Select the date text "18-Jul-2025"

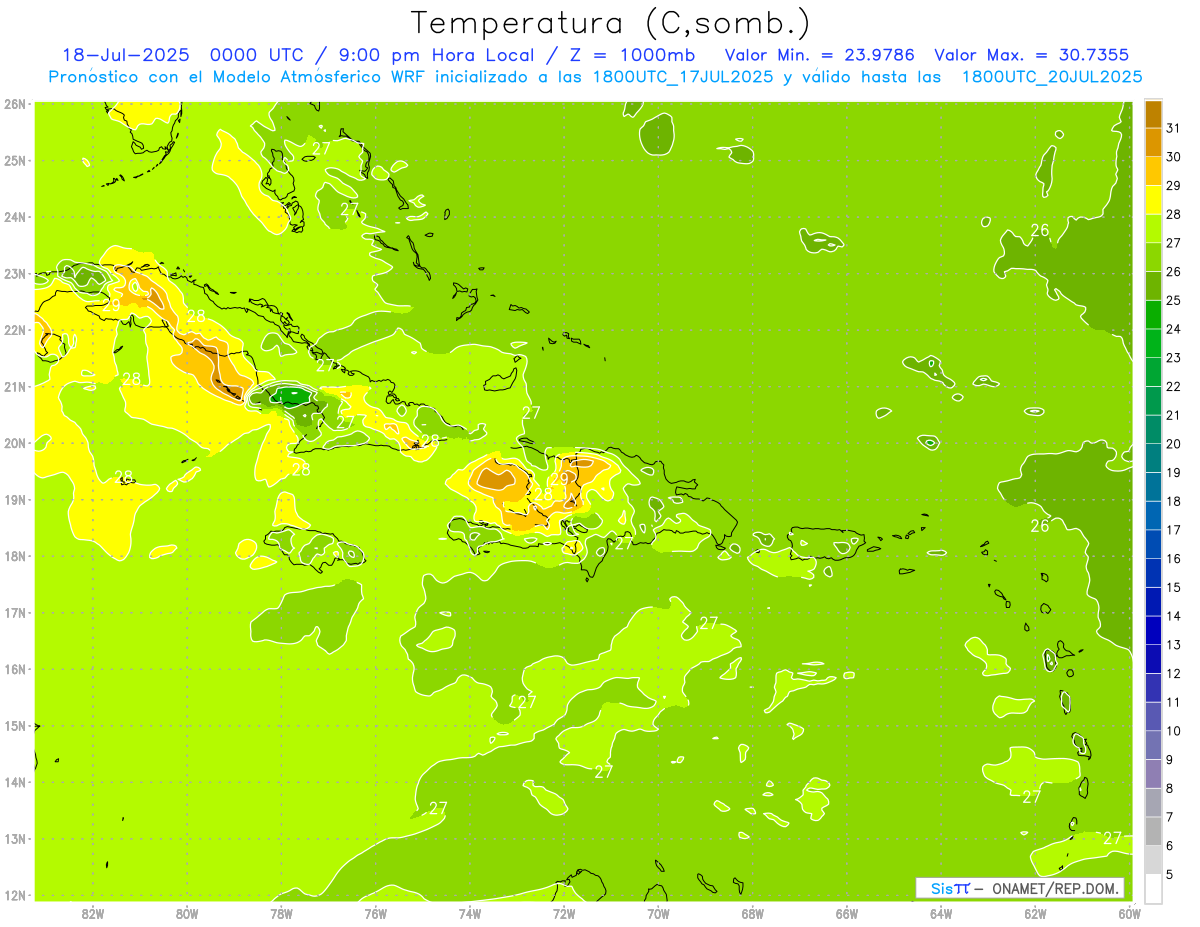(x=126, y=55)
